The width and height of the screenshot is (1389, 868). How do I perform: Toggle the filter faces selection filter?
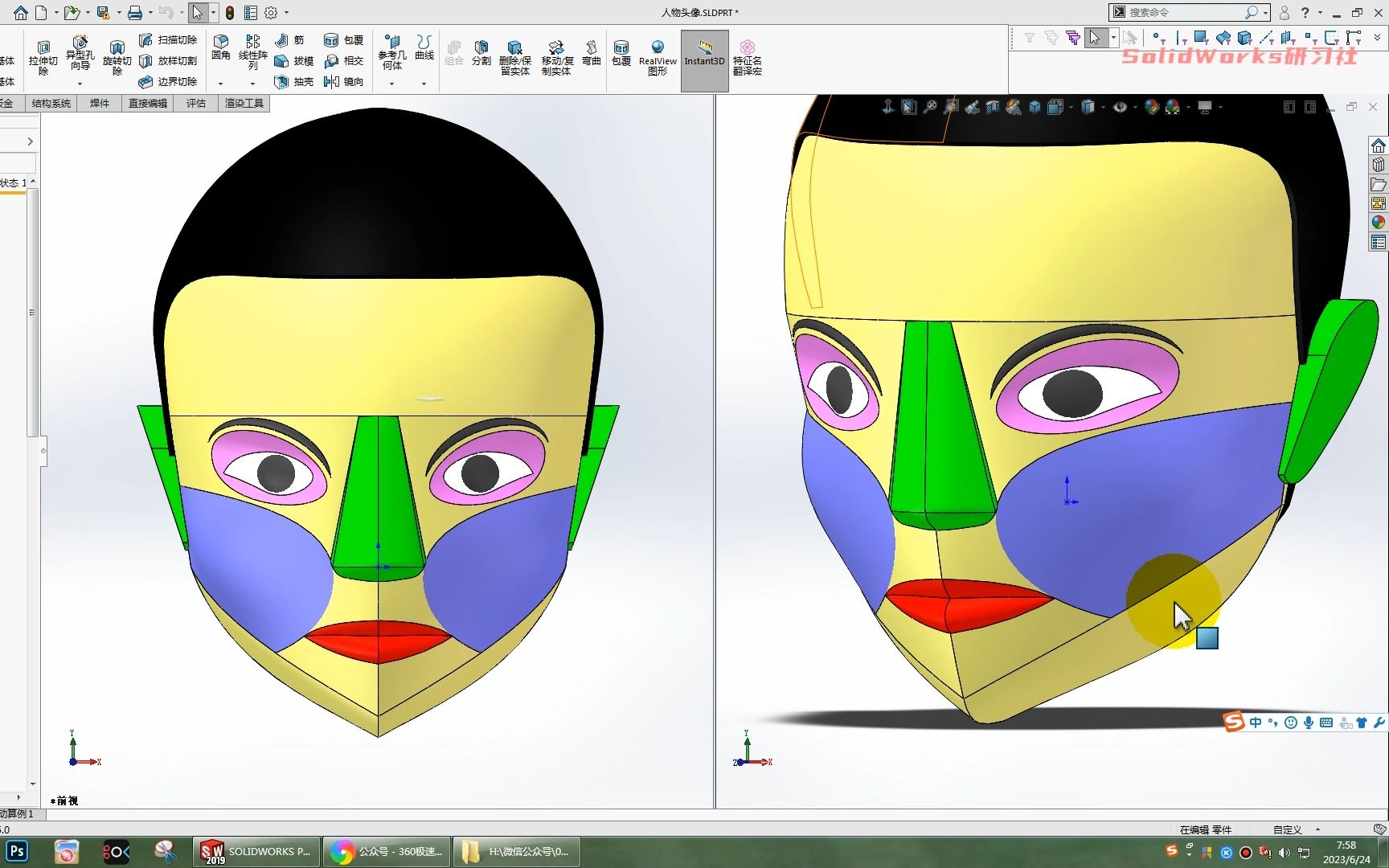(x=1201, y=37)
